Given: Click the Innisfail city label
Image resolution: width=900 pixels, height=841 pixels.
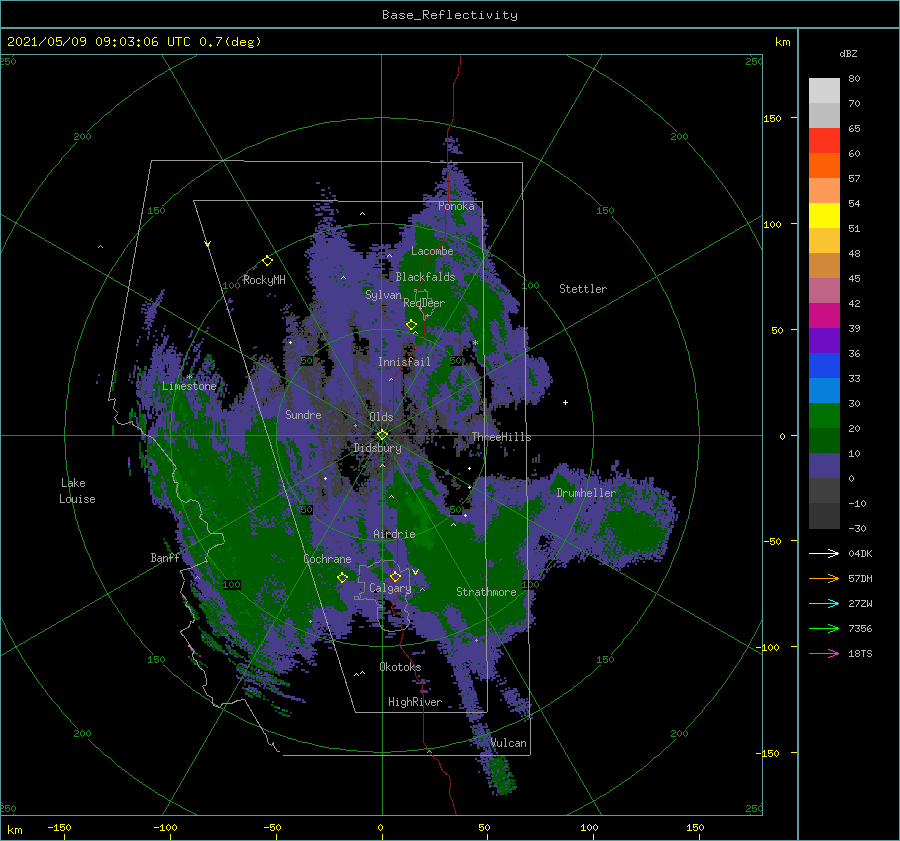Looking at the screenshot, I should [x=404, y=362].
